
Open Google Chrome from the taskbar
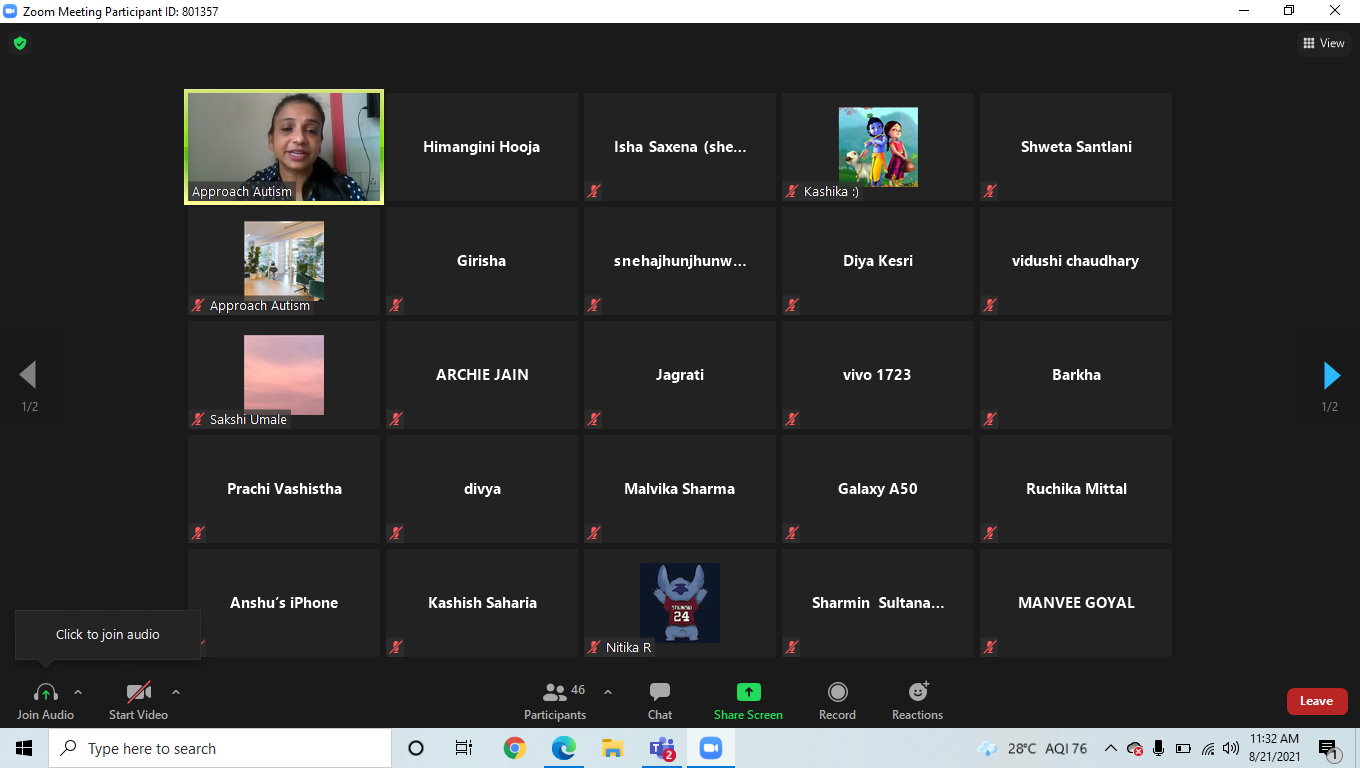[x=515, y=748]
